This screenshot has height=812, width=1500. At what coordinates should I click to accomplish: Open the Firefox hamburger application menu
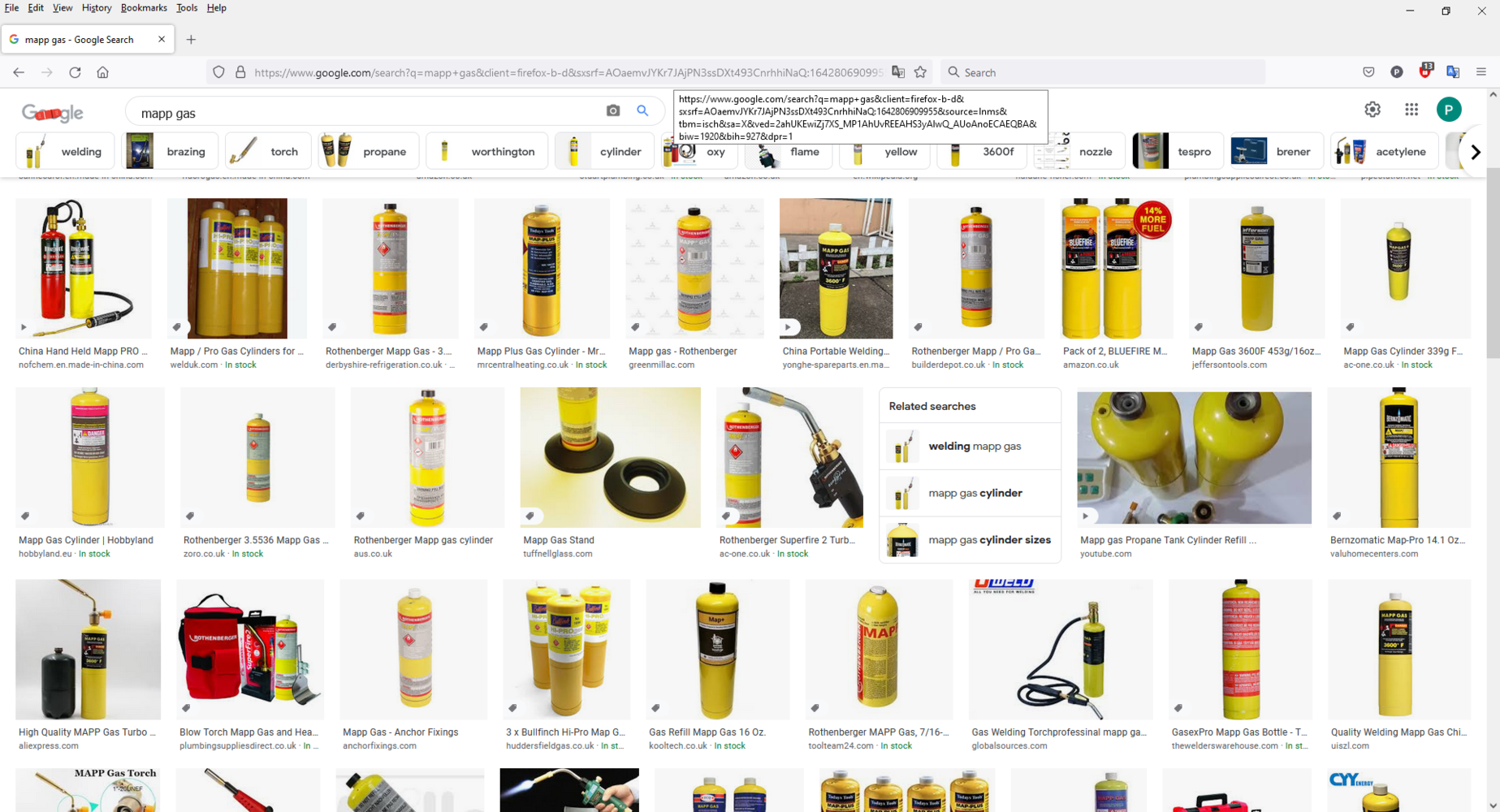[1481, 72]
